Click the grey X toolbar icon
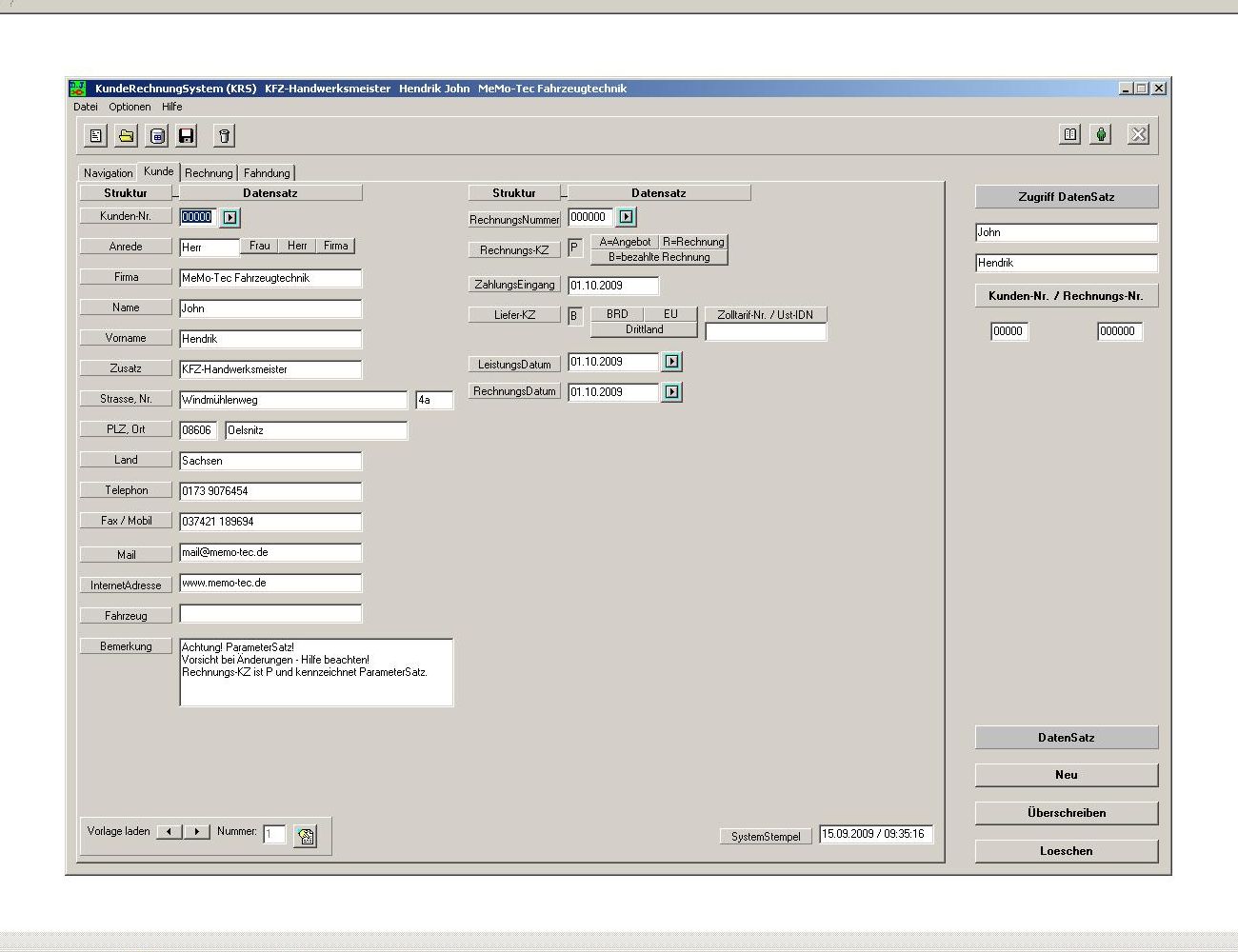This screenshot has width=1238, height=952. pos(1138,134)
